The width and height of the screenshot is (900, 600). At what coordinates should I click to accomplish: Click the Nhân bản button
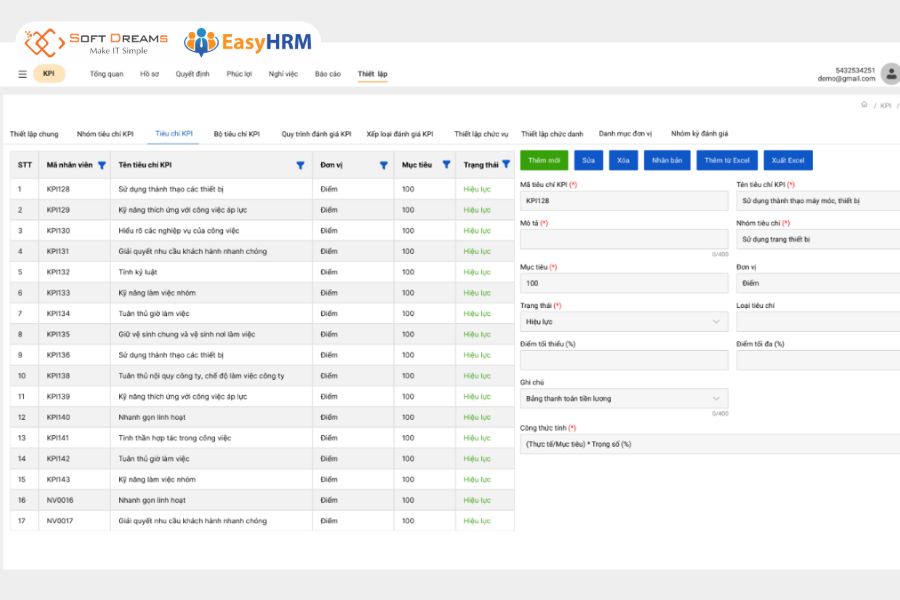[666, 160]
